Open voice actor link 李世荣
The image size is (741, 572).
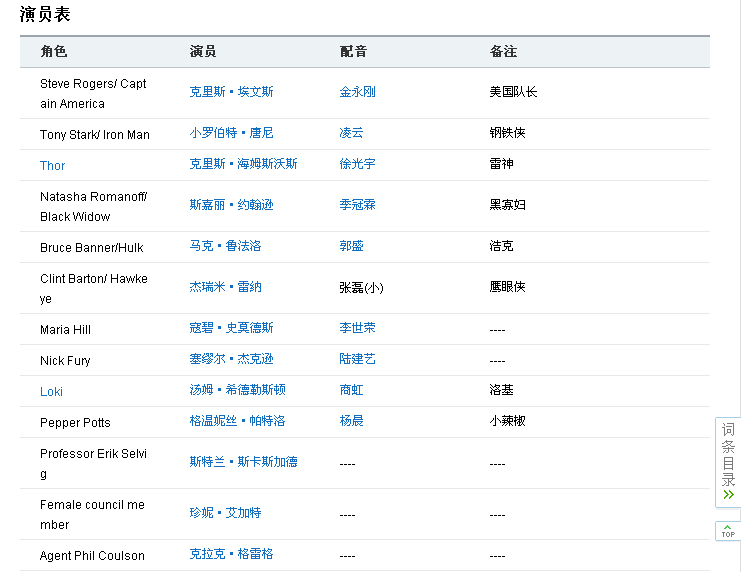(357, 328)
